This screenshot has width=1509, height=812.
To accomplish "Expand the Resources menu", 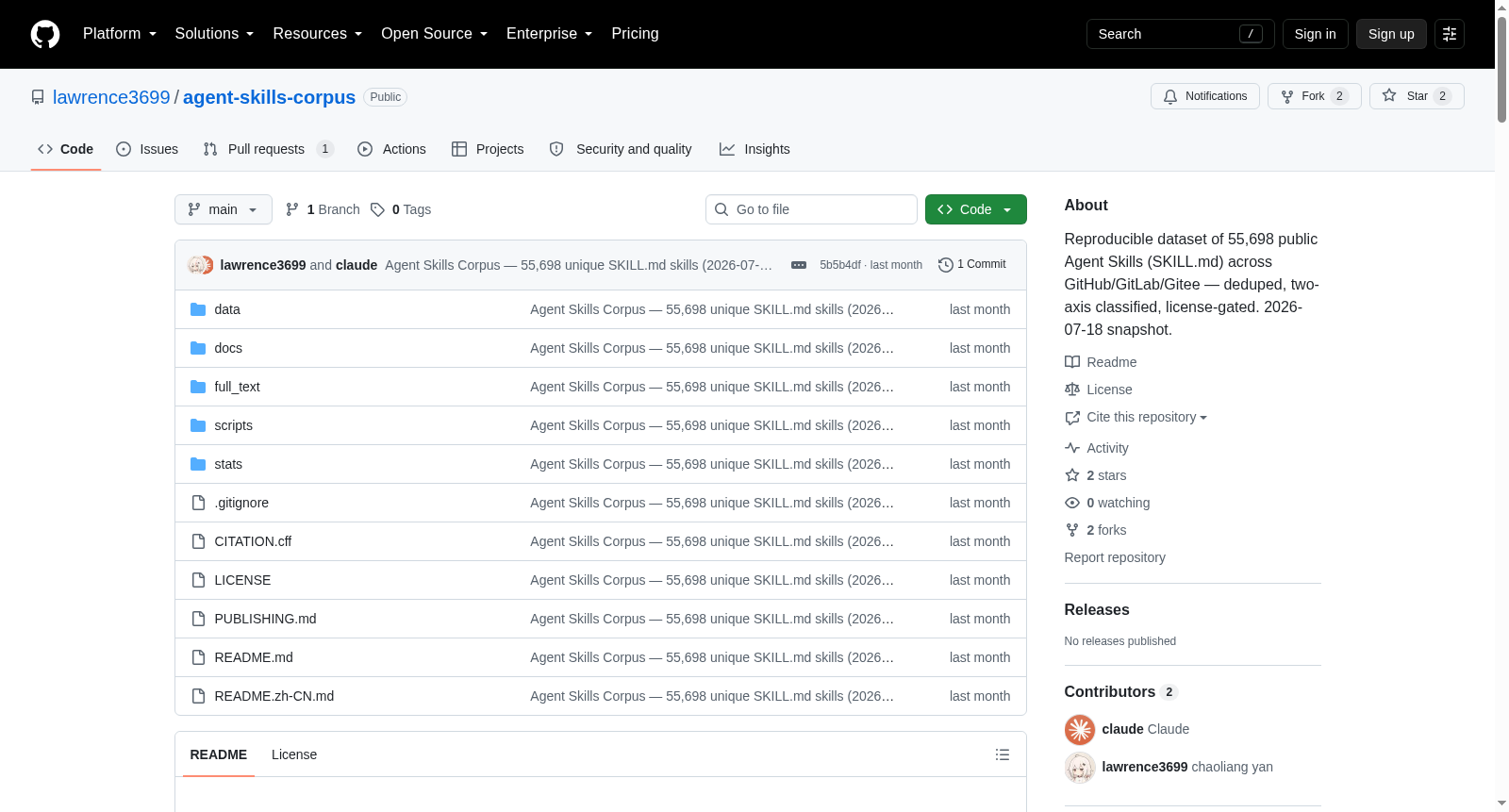I will coord(318,34).
